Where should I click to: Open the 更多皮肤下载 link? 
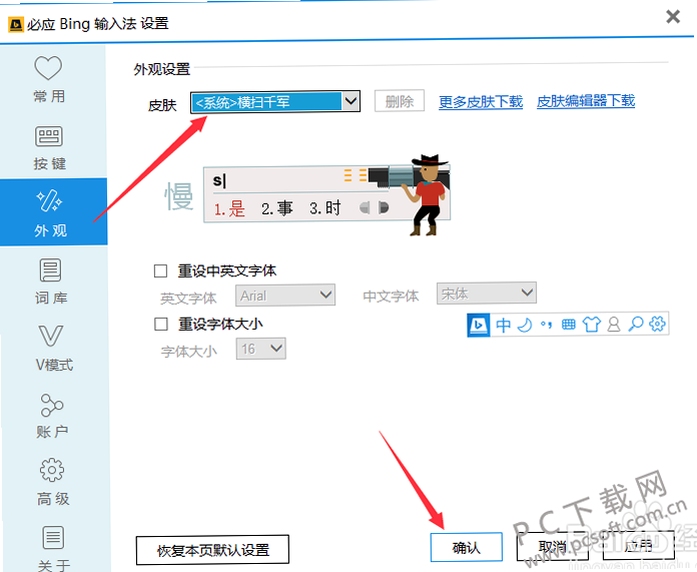pos(481,102)
